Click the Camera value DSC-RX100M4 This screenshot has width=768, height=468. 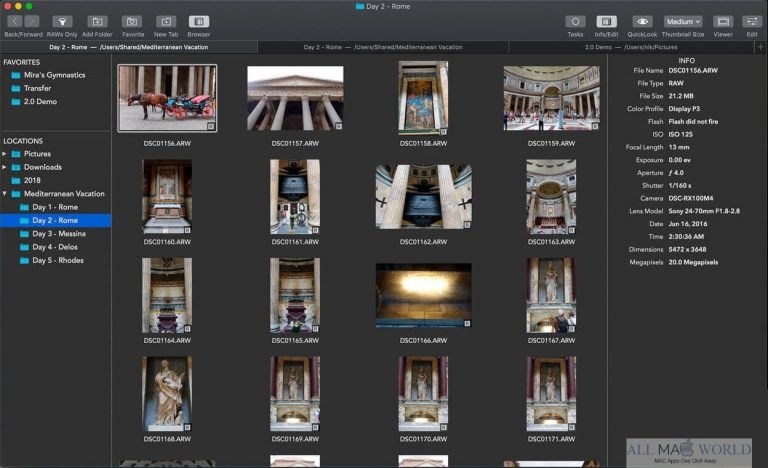(691, 198)
